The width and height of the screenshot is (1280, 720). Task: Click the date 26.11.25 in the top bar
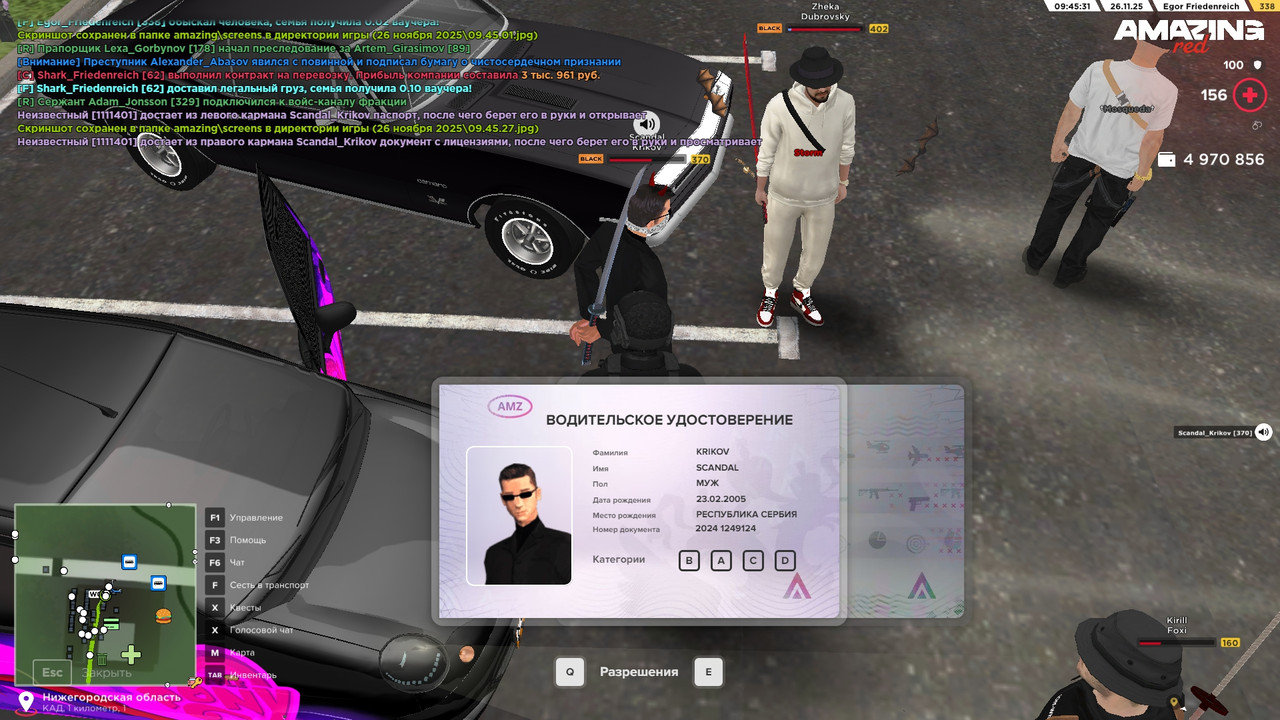click(1126, 6)
